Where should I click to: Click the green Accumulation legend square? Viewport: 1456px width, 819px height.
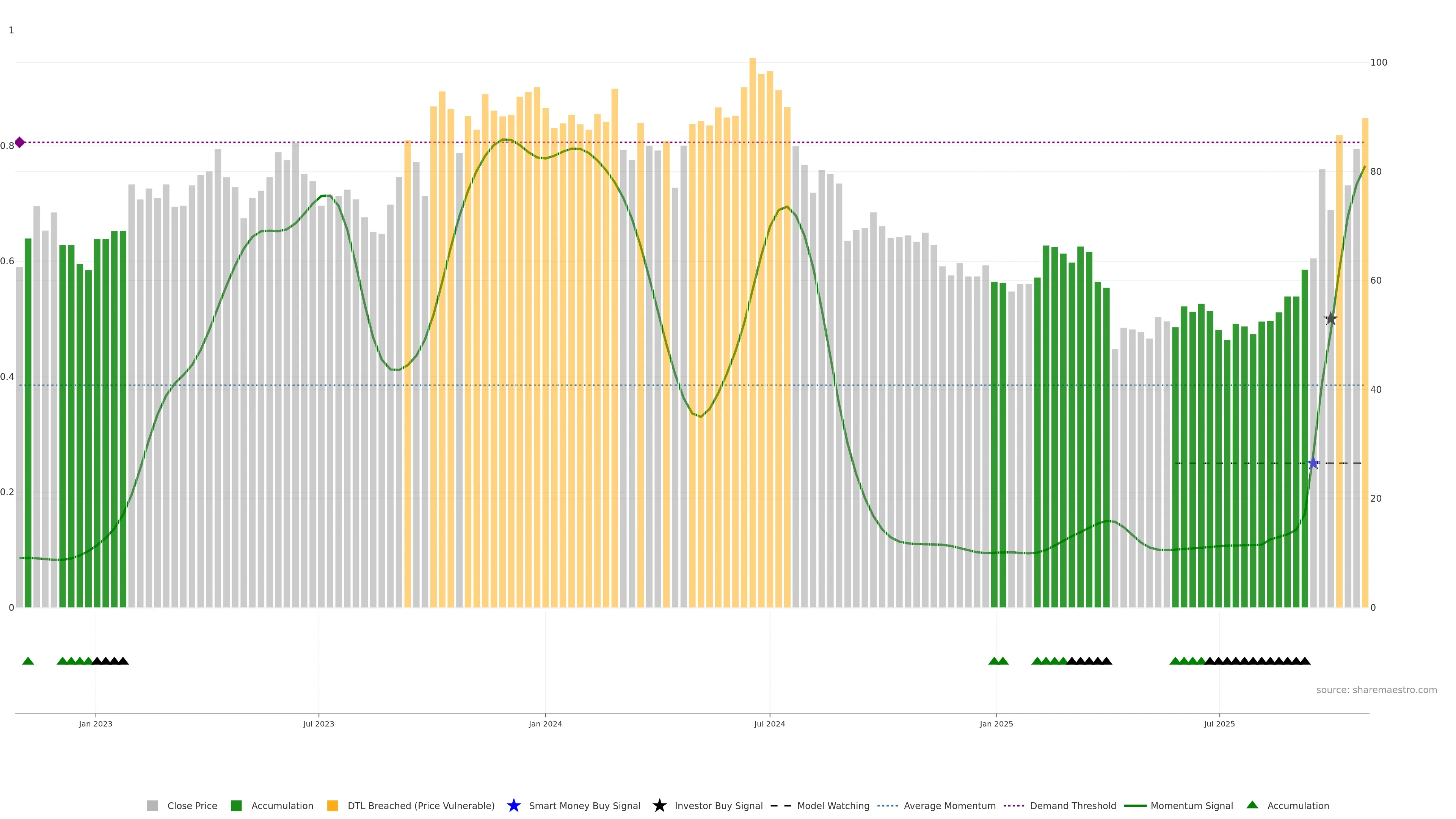point(236,805)
